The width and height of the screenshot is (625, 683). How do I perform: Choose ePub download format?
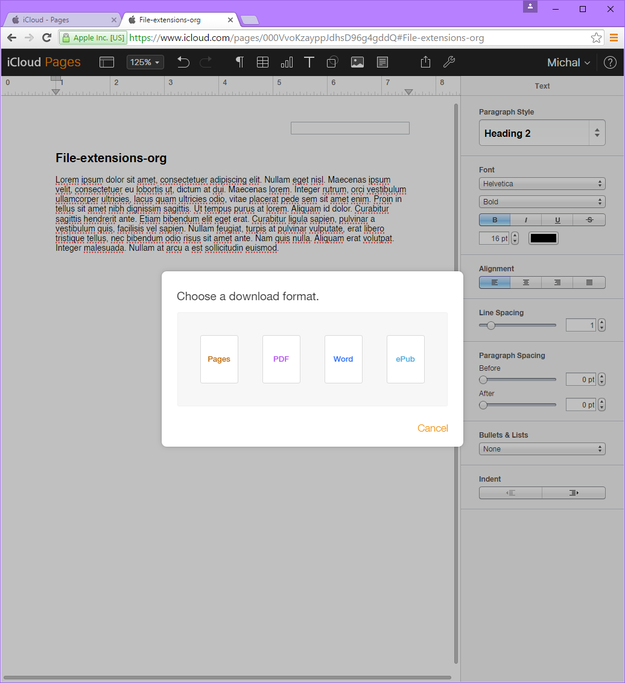pyautogui.click(x=405, y=359)
